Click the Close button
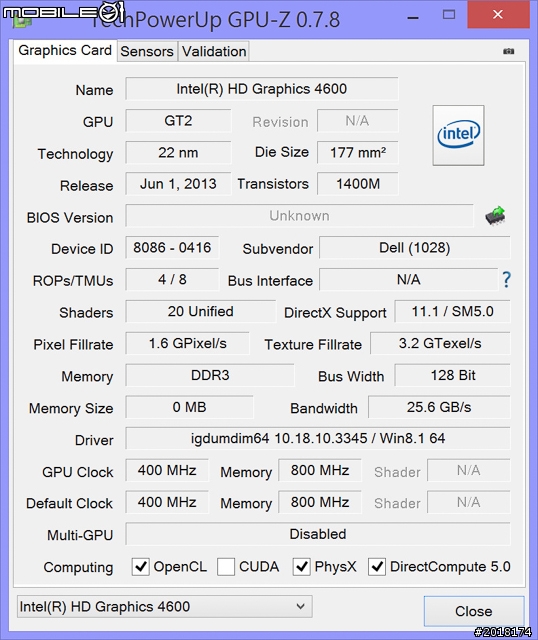The image size is (538, 640). [x=474, y=611]
